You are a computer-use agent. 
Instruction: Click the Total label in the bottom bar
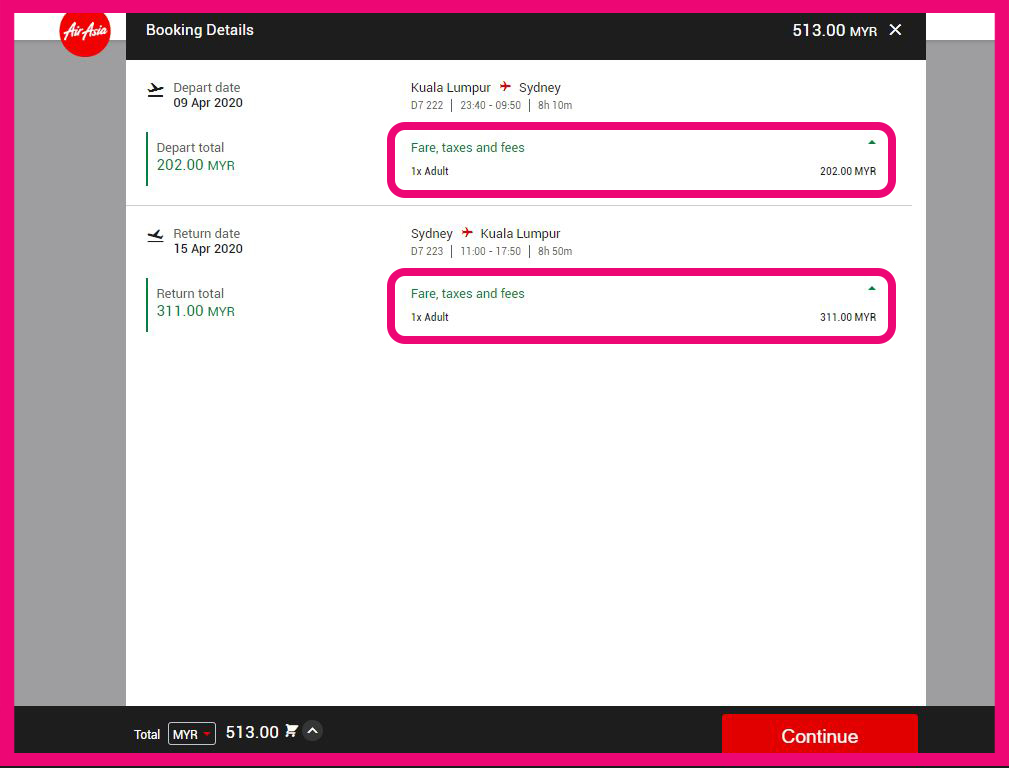pyautogui.click(x=147, y=735)
